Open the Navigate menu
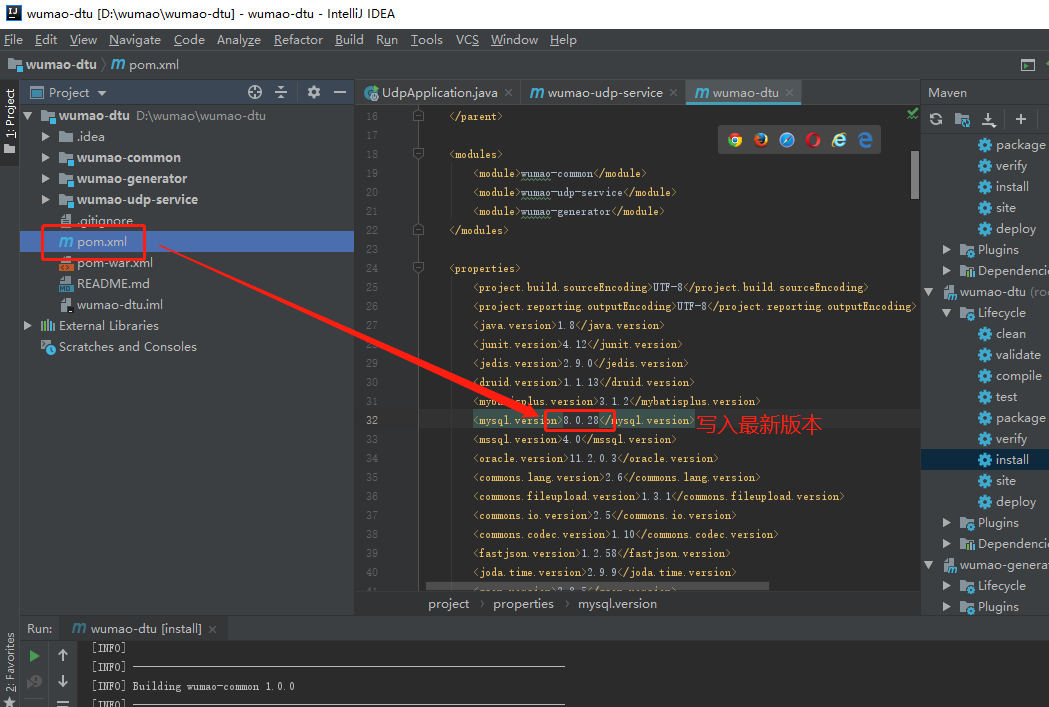The width and height of the screenshot is (1049, 707). click(134, 39)
